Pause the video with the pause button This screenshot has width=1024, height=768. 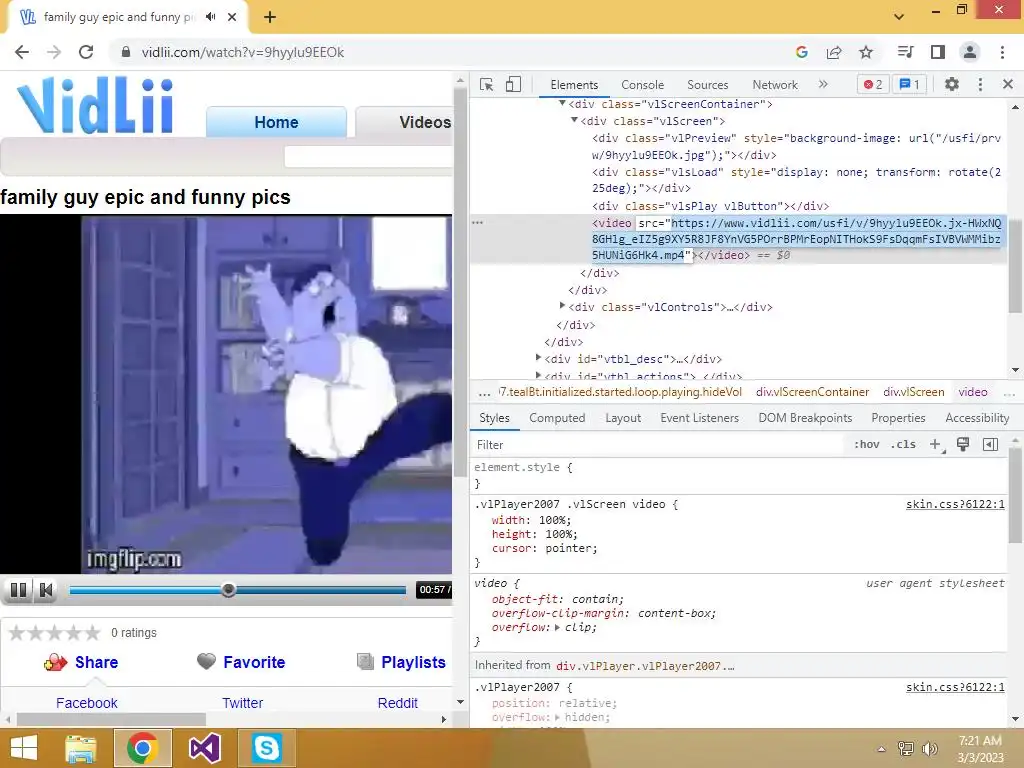[19, 590]
